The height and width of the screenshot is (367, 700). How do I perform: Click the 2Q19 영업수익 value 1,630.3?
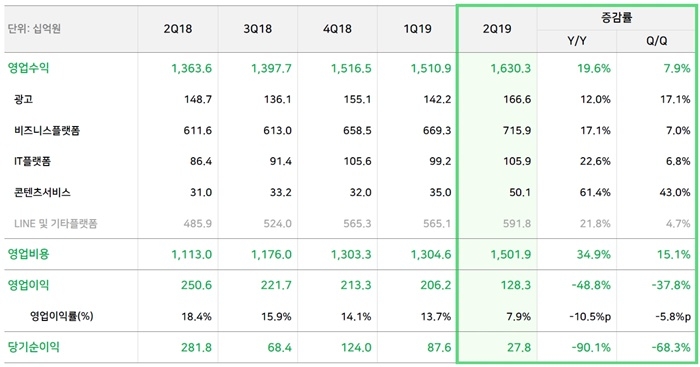[x=511, y=68]
